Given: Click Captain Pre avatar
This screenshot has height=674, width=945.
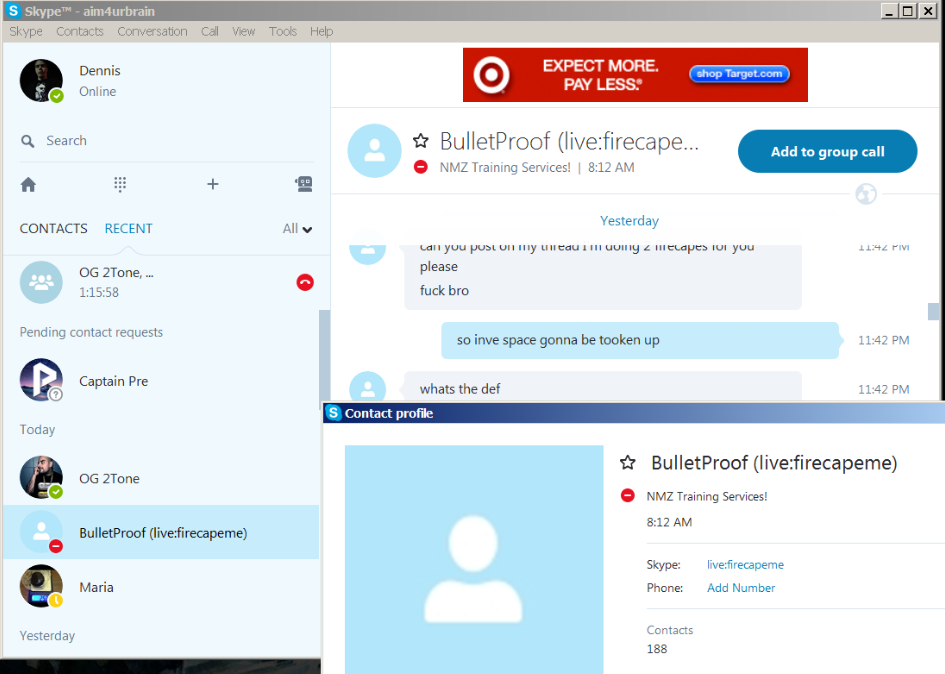Looking at the screenshot, I should click(41, 380).
